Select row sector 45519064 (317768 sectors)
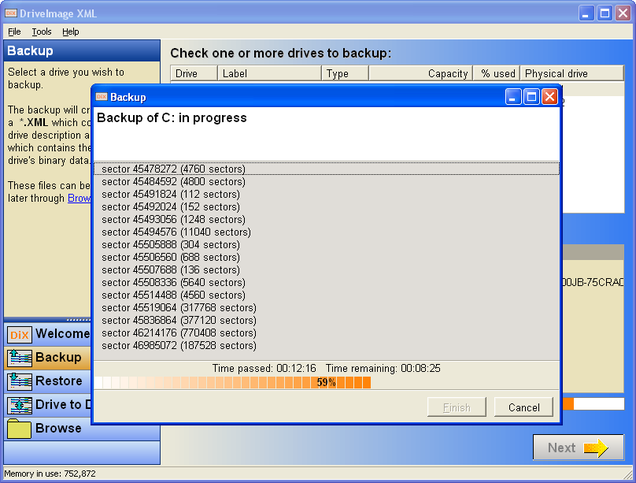 click(327, 307)
